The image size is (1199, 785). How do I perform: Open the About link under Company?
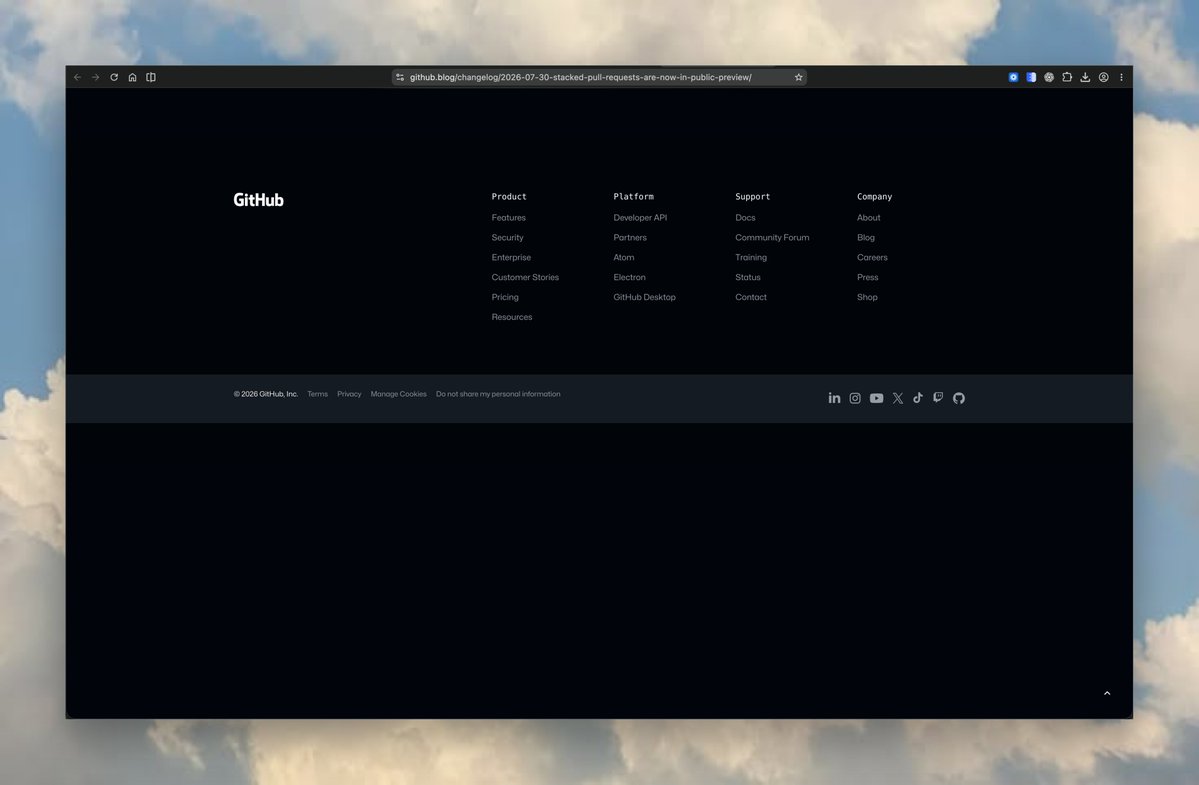tap(868, 218)
